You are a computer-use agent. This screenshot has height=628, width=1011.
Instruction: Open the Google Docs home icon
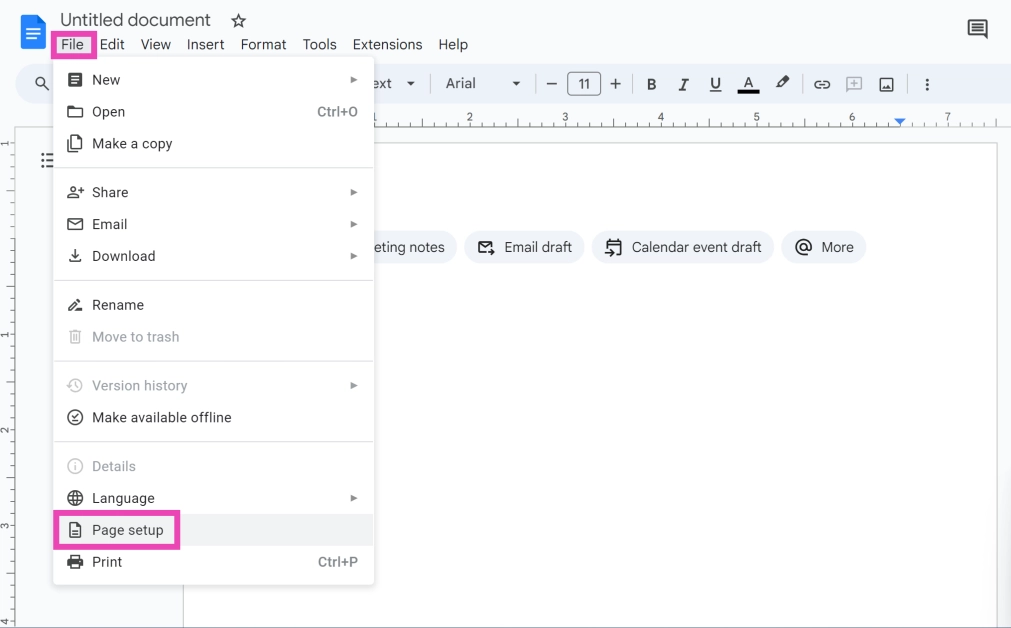pos(33,31)
